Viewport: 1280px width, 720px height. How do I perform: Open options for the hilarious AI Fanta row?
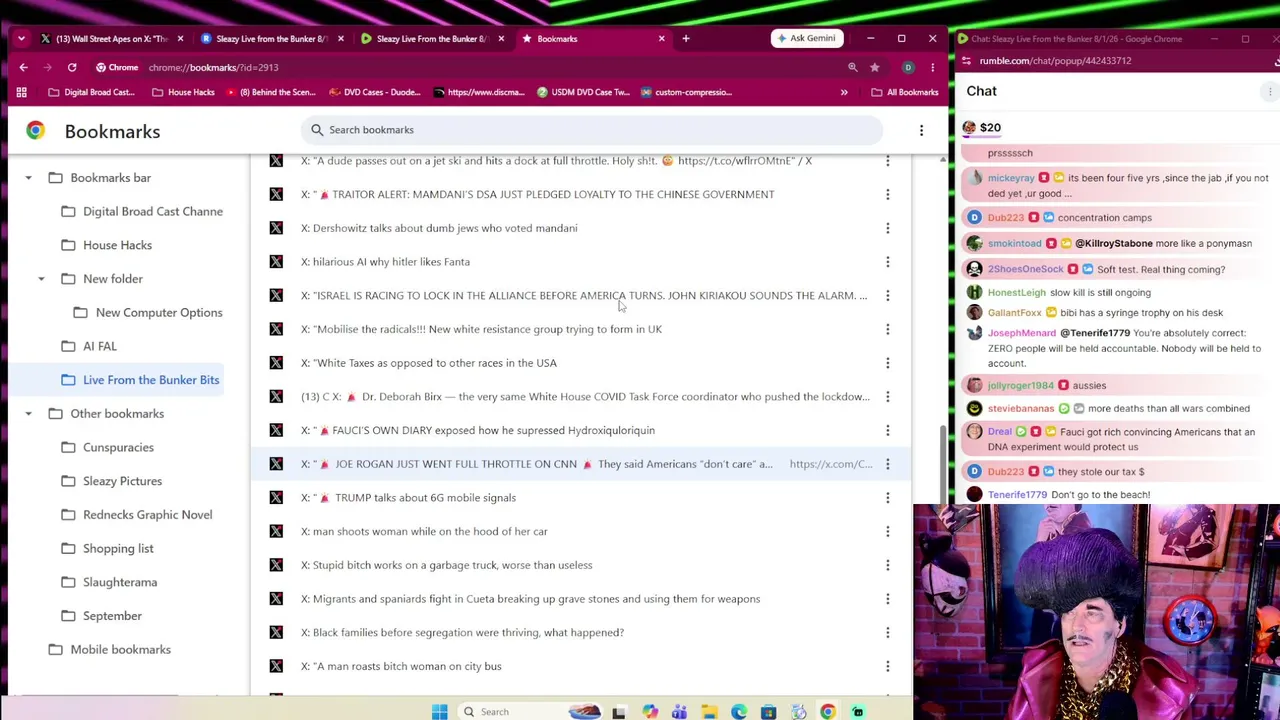(x=887, y=262)
